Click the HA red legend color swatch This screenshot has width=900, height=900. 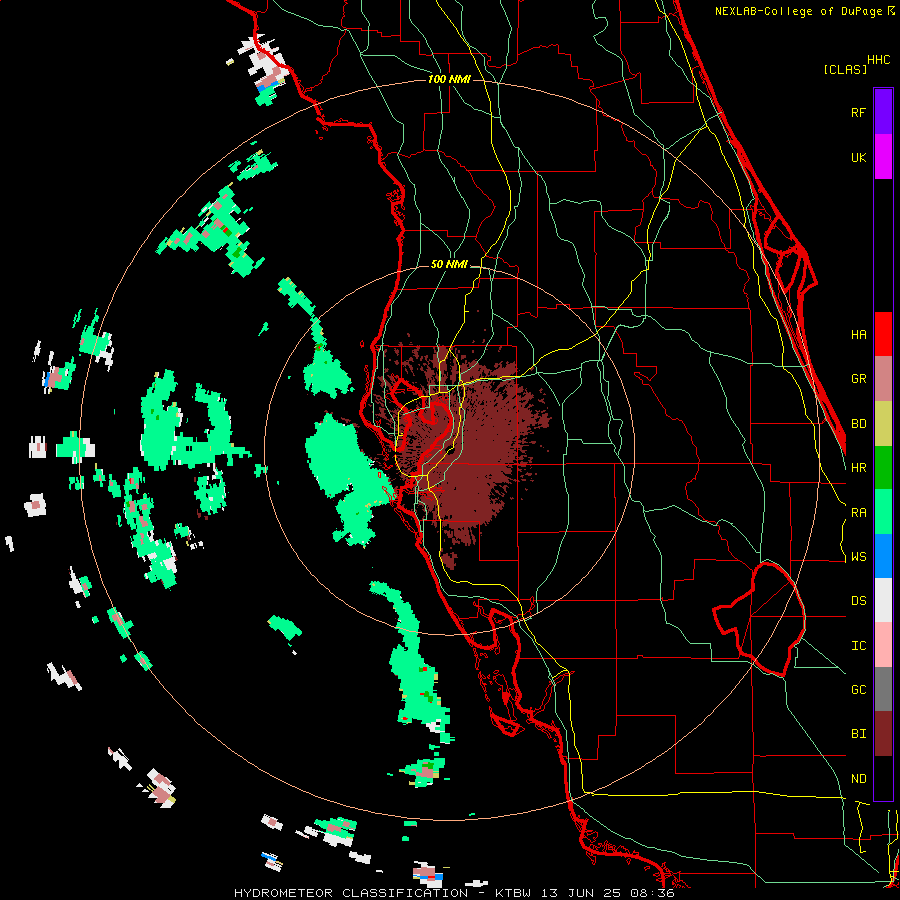[x=883, y=334]
